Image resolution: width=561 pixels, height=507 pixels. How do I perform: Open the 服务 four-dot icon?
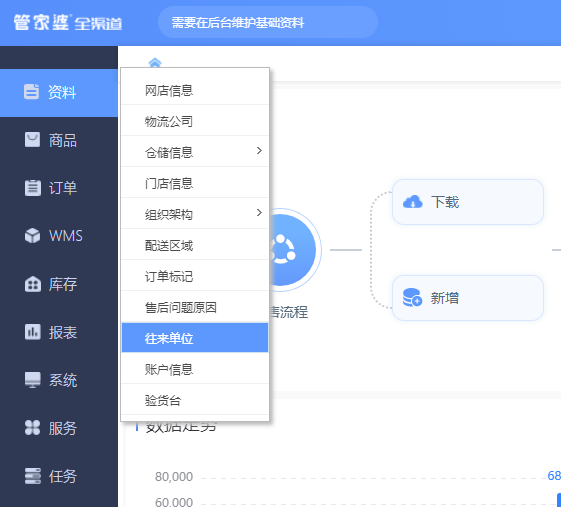(x=32, y=428)
